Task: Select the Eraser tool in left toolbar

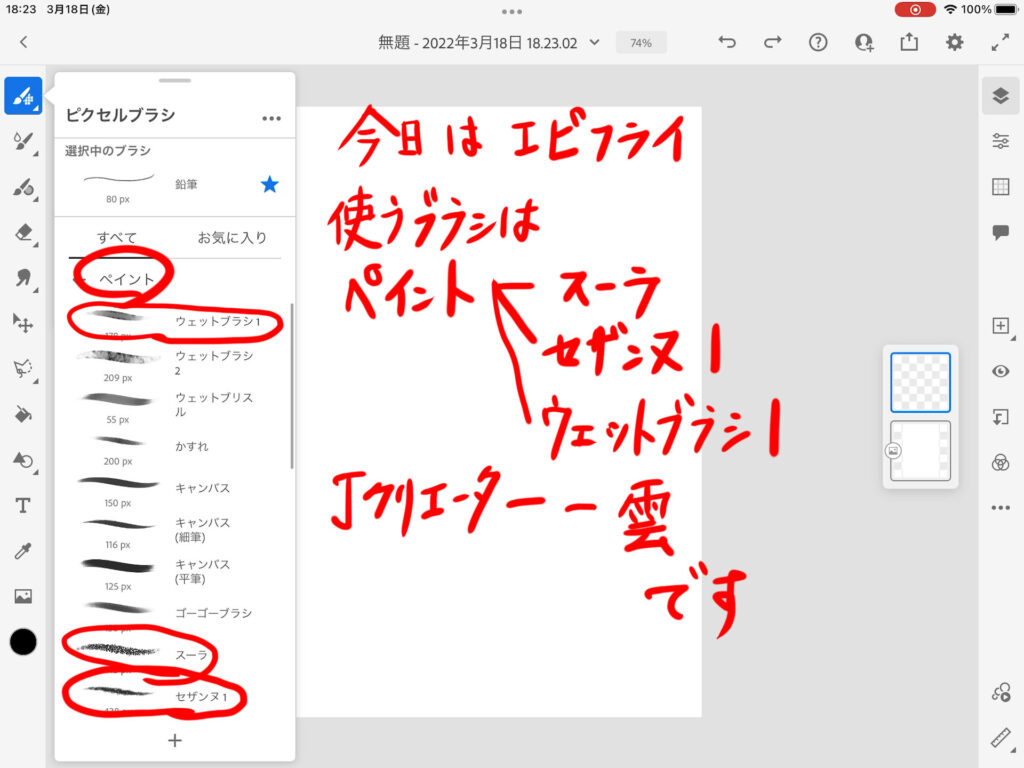Action: [22, 233]
